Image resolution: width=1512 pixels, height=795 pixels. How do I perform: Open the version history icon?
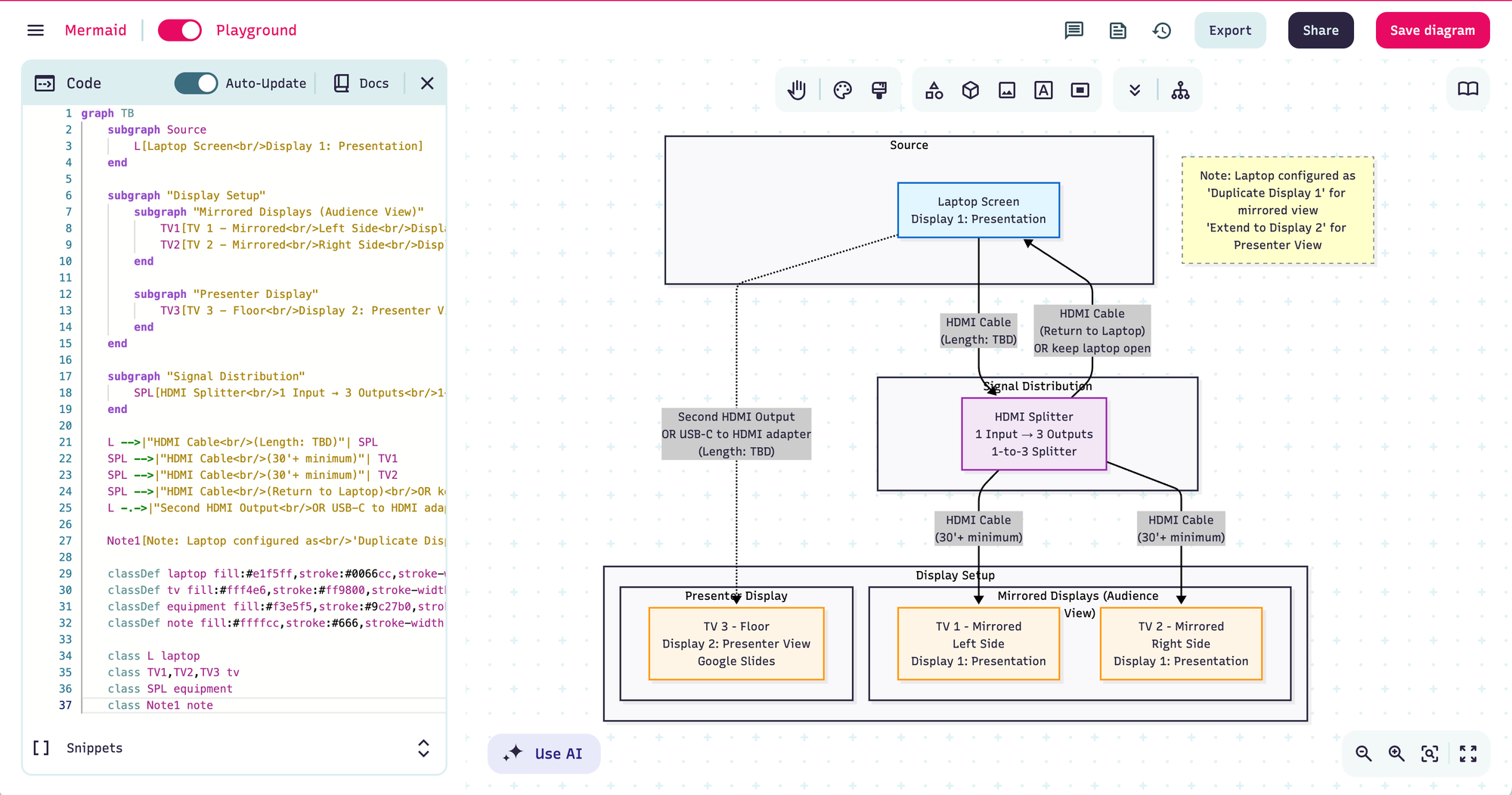point(1162,30)
